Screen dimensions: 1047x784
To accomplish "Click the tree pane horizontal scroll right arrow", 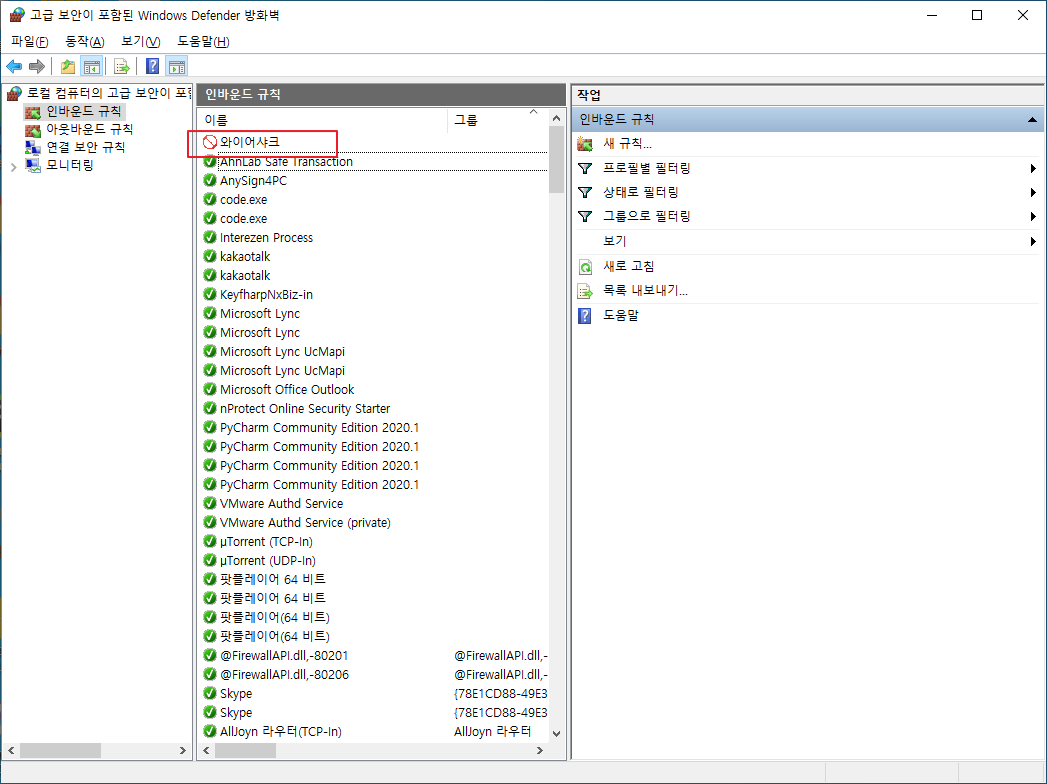I will click(182, 751).
